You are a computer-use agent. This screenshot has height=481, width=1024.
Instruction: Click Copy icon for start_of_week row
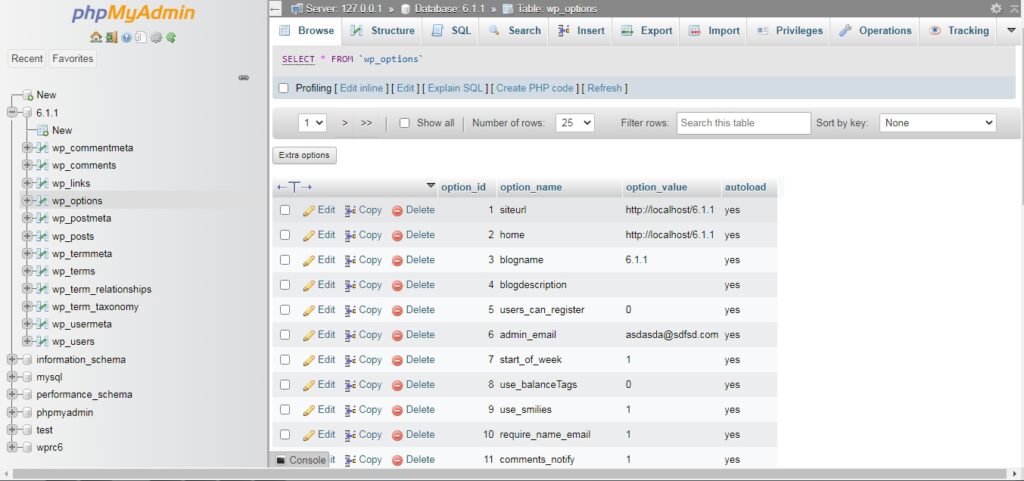pyautogui.click(x=350, y=360)
